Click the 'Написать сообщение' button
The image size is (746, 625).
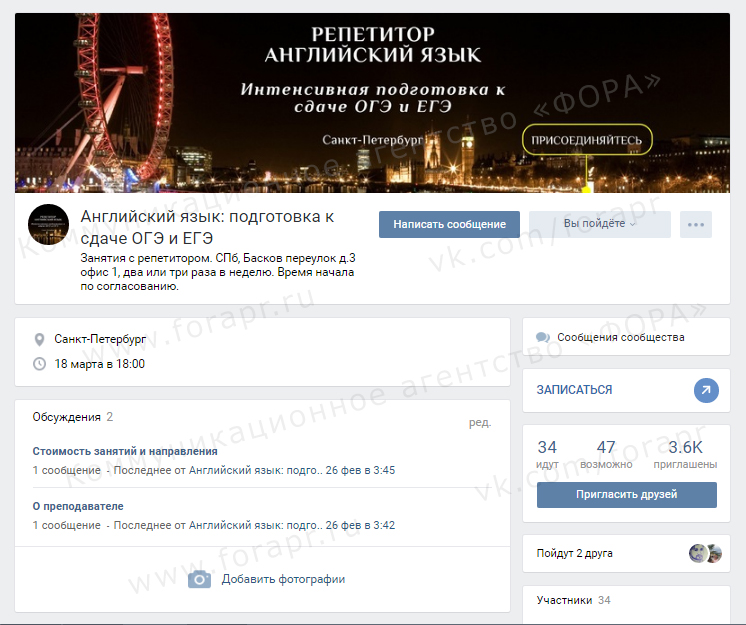point(449,224)
